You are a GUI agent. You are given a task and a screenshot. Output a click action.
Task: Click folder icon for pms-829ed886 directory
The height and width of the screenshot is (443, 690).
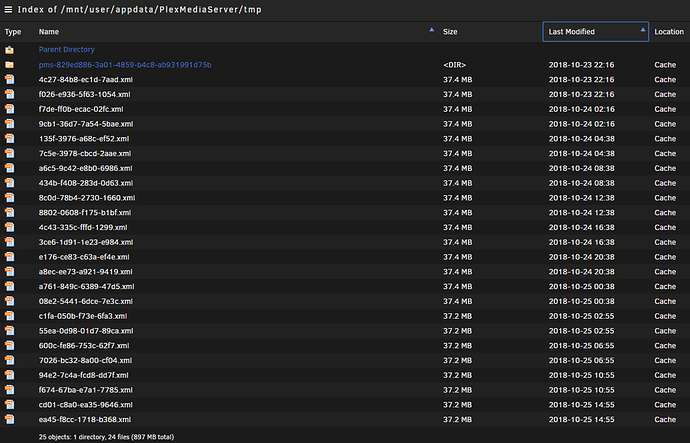(9, 65)
